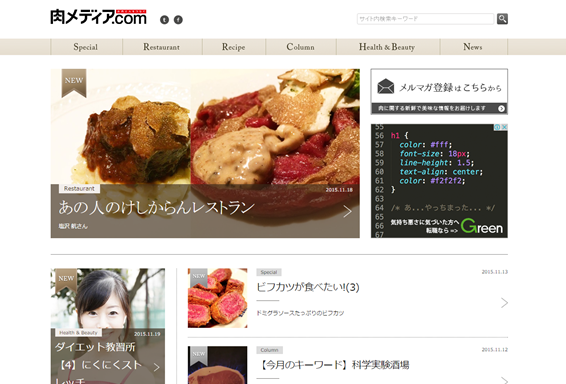Click date 2015.11.12 on column article
The height and width of the screenshot is (384, 566).
coord(495,350)
